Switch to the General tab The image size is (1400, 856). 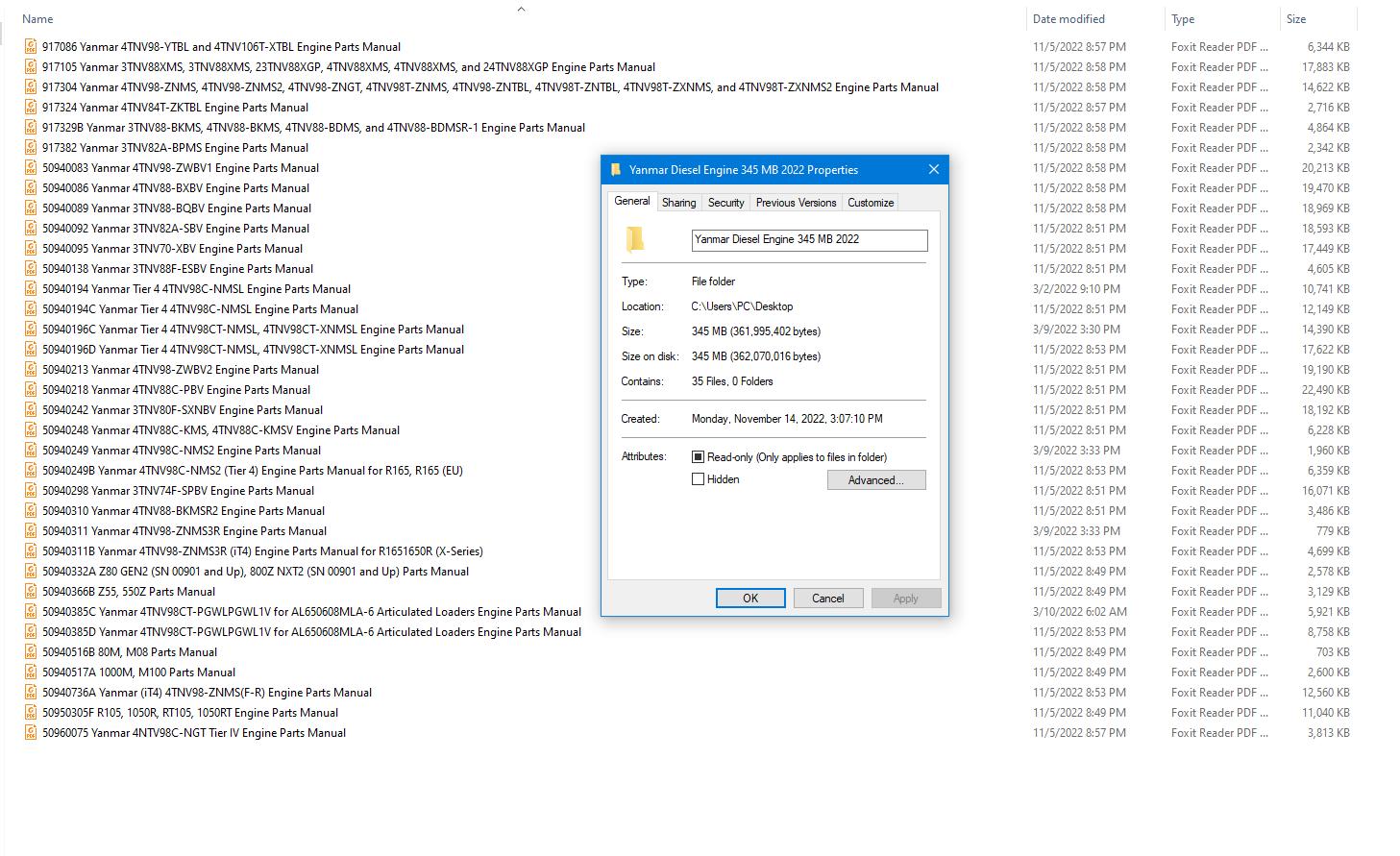pyautogui.click(x=632, y=201)
